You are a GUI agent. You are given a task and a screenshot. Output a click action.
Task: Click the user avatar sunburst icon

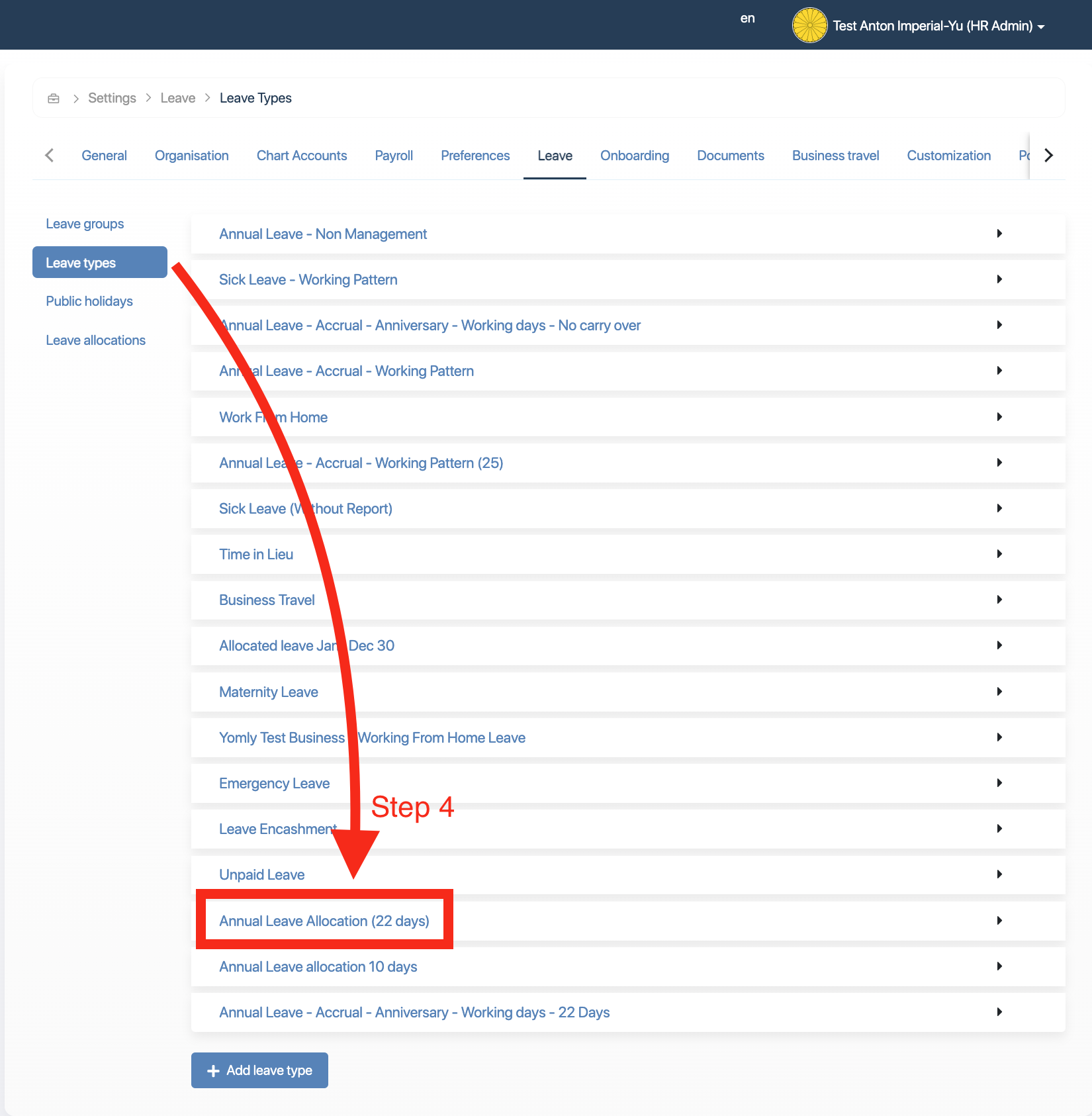(809, 26)
